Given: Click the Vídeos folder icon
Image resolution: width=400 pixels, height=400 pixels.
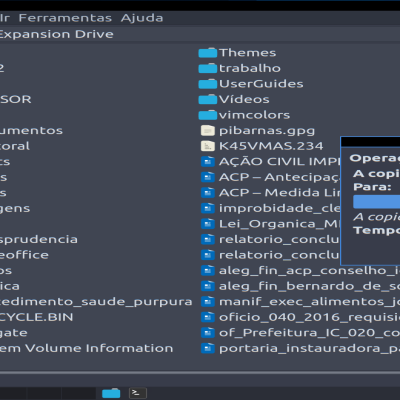Looking at the screenshot, I should coord(208,99).
